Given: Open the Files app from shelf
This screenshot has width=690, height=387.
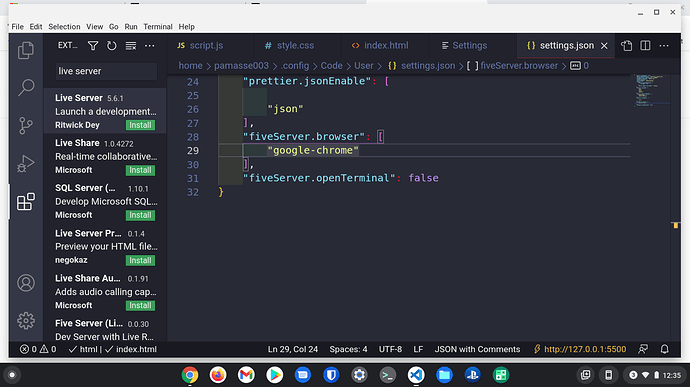Looking at the screenshot, I should coord(444,375).
